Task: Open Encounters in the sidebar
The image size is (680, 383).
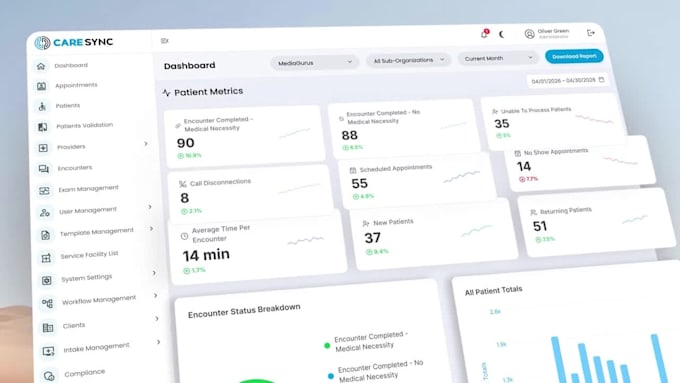Action: coord(75,168)
